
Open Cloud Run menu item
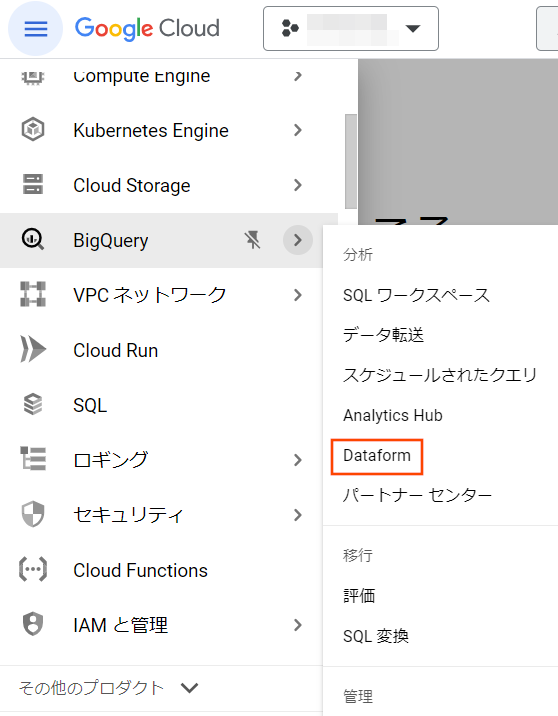pos(116,350)
